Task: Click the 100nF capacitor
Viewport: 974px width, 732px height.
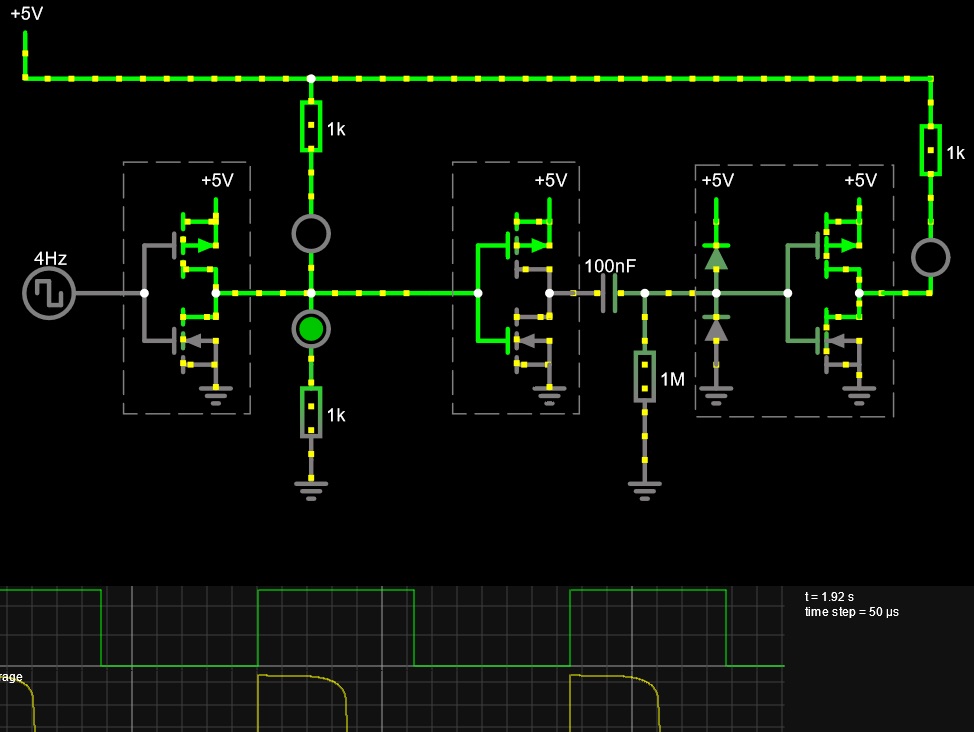Action: (609, 293)
